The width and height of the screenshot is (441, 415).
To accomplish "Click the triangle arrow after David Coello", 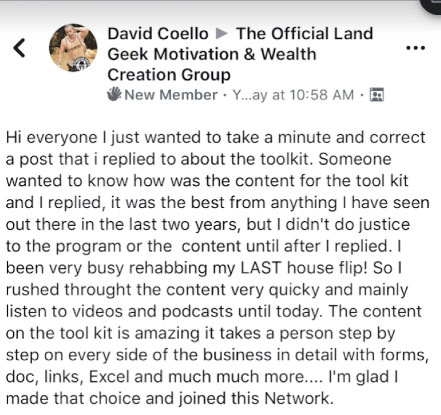I will coord(222,33).
